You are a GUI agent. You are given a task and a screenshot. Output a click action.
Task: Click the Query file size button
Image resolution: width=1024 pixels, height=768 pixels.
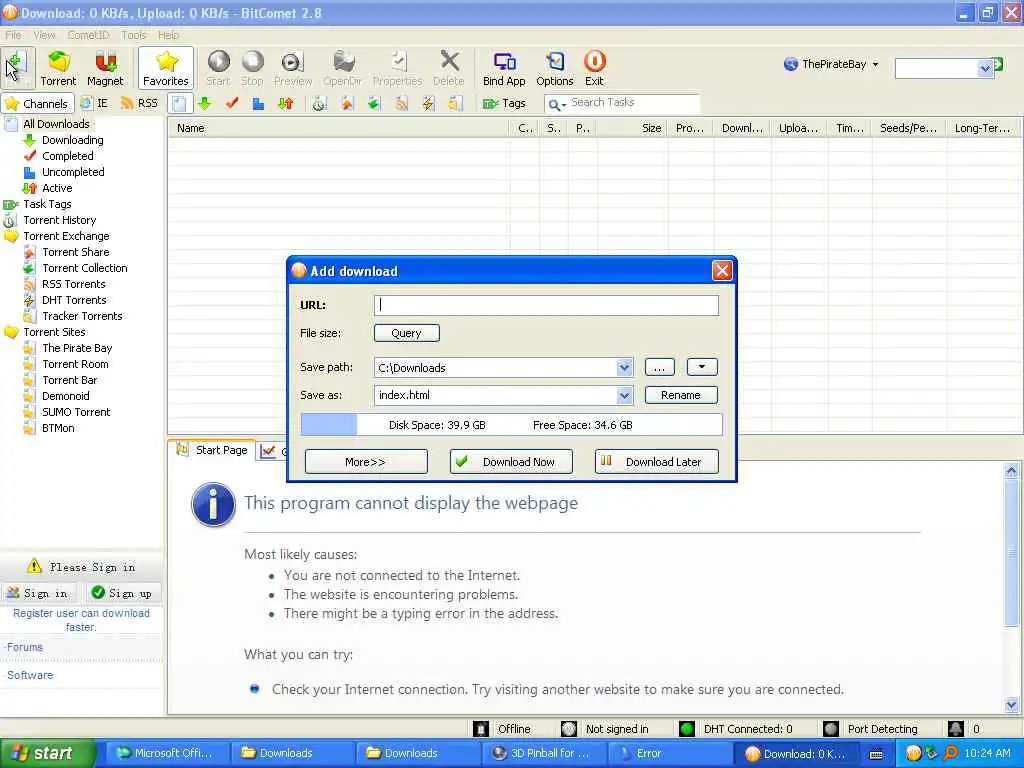pos(407,333)
